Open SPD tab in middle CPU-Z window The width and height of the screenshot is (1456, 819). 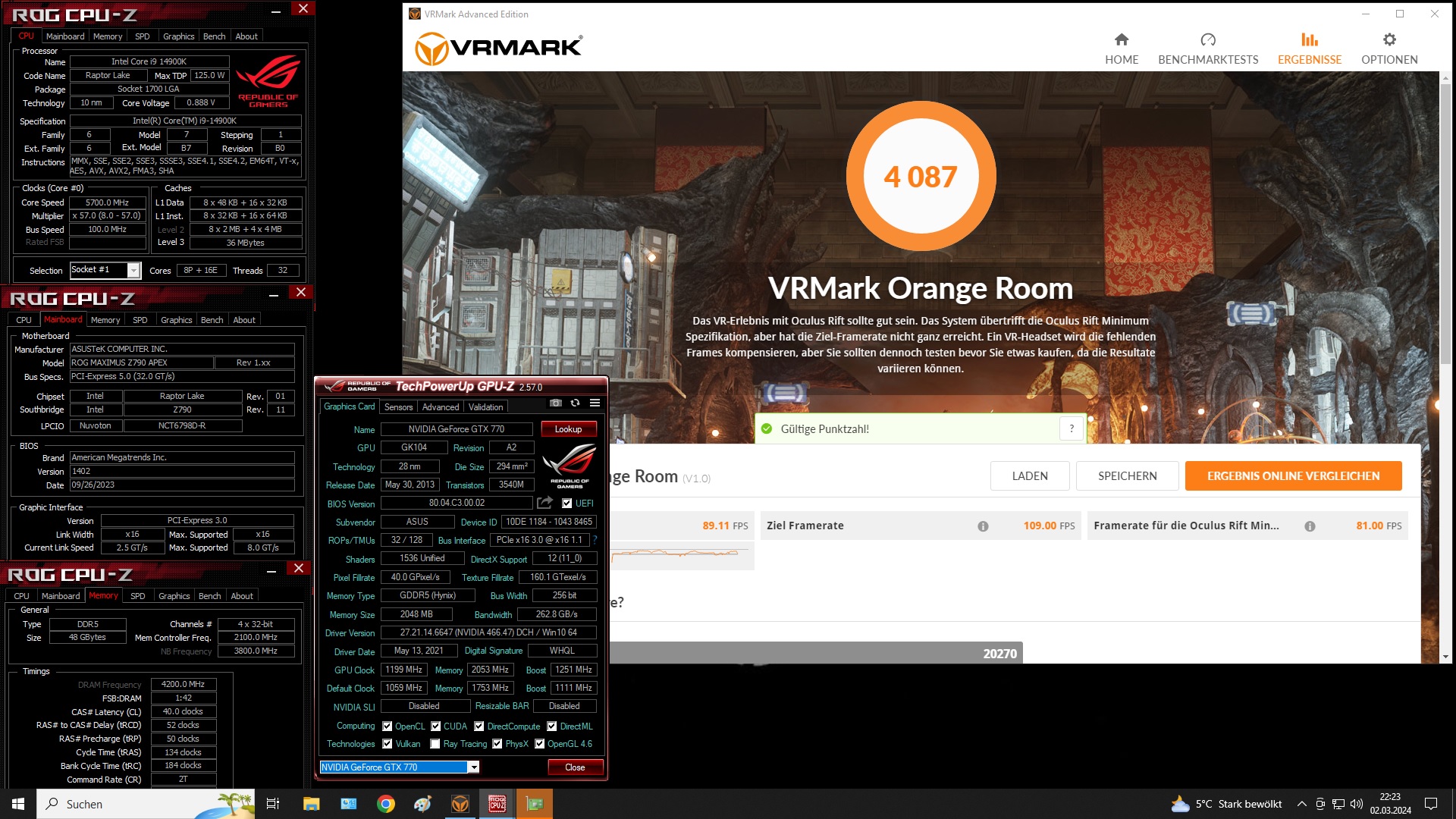[140, 320]
